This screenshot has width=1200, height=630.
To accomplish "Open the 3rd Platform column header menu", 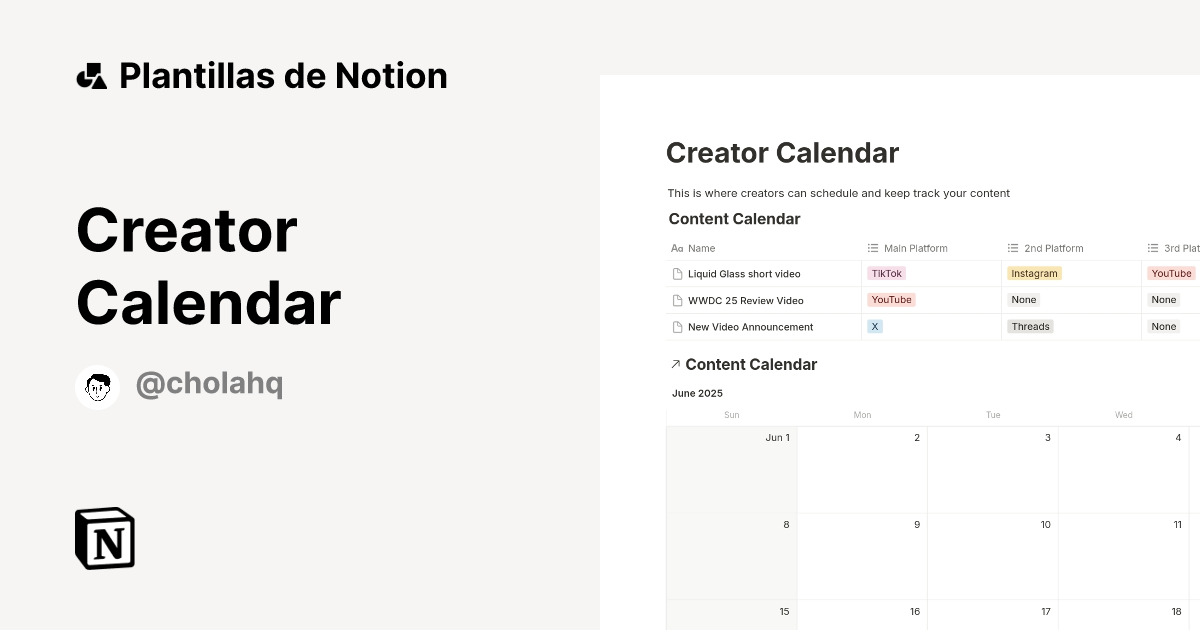I will 1180,248.
